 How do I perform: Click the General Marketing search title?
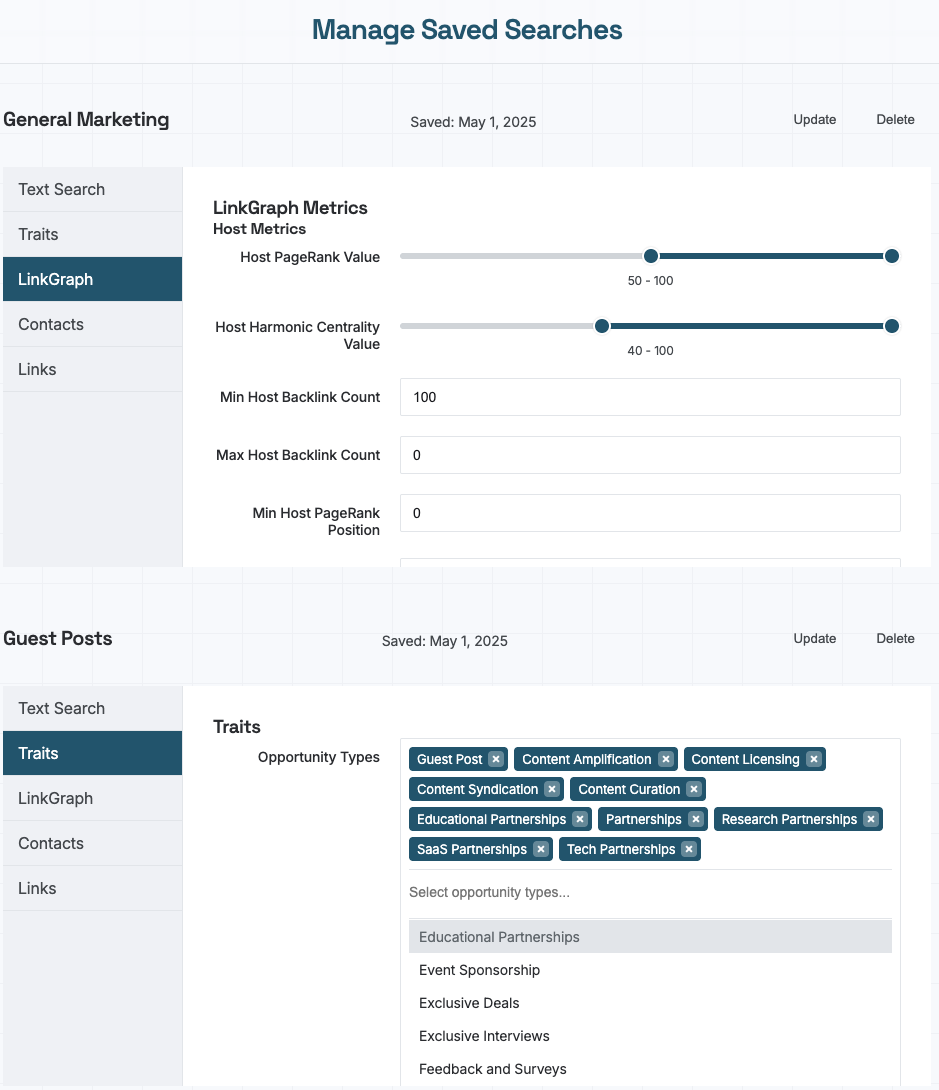[86, 120]
